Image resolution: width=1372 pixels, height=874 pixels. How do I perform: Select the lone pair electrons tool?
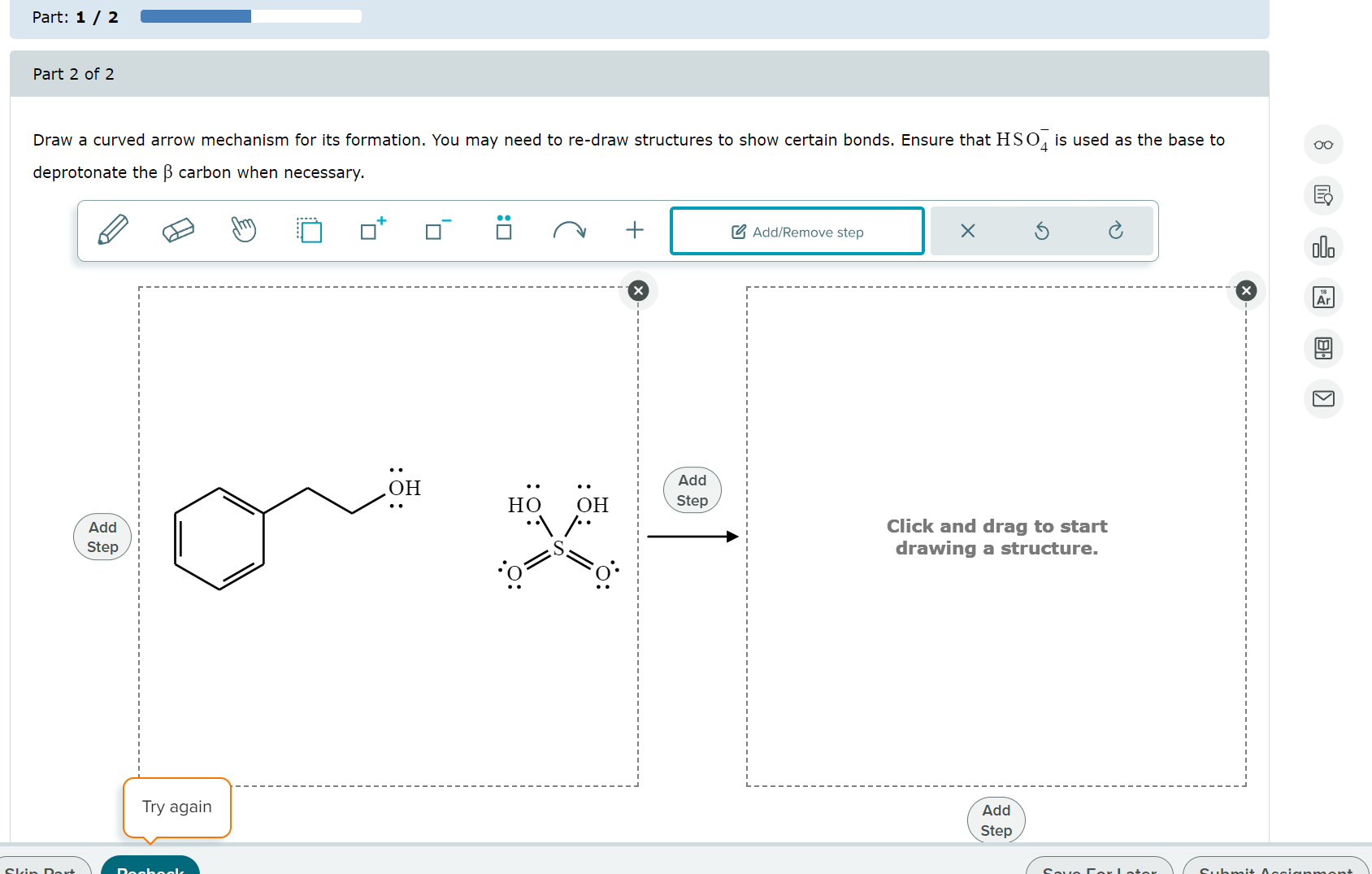pyautogui.click(x=504, y=228)
